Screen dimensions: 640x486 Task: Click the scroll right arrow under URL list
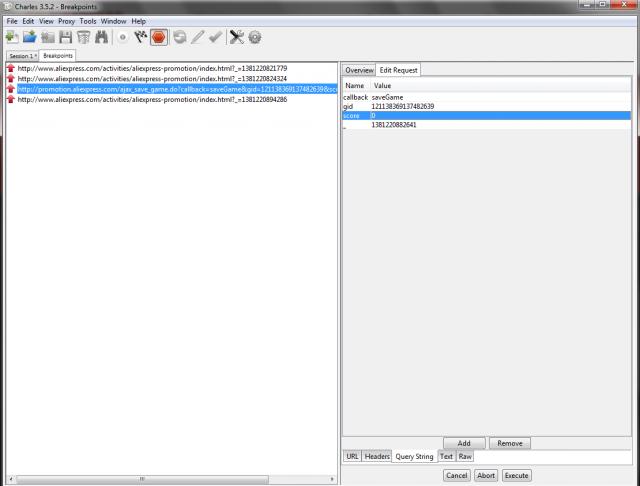click(x=332, y=479)
